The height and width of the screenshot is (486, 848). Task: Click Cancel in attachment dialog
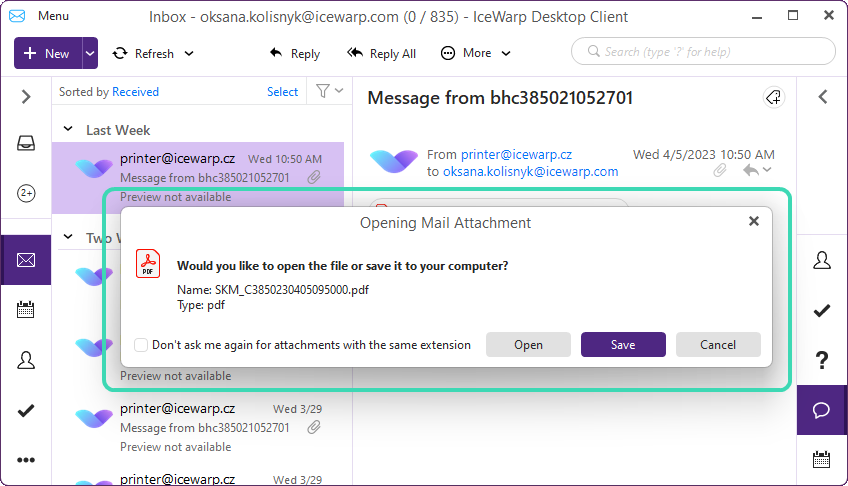click(718, 345)
